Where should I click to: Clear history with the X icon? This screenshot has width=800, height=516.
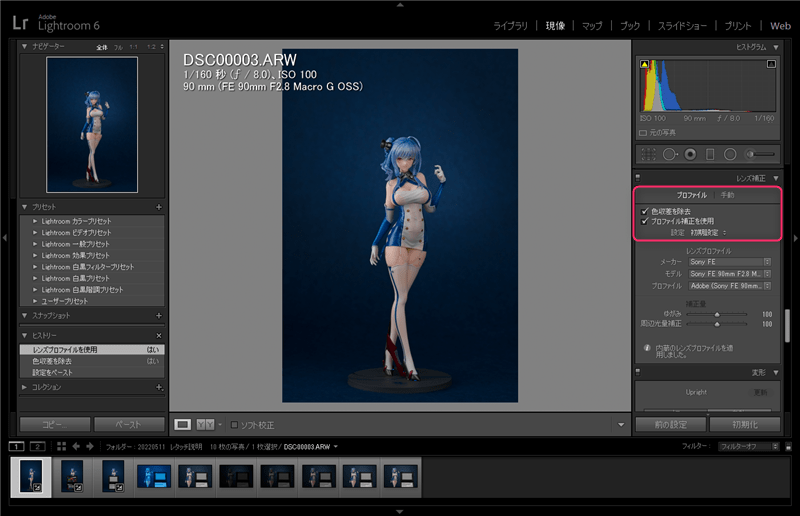click(159, 335)
